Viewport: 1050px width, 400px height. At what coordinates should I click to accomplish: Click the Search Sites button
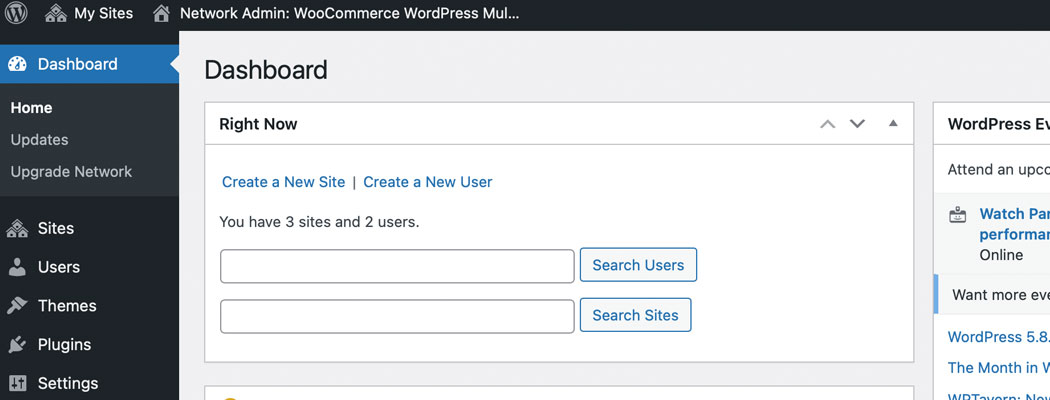tap(635, 316)
